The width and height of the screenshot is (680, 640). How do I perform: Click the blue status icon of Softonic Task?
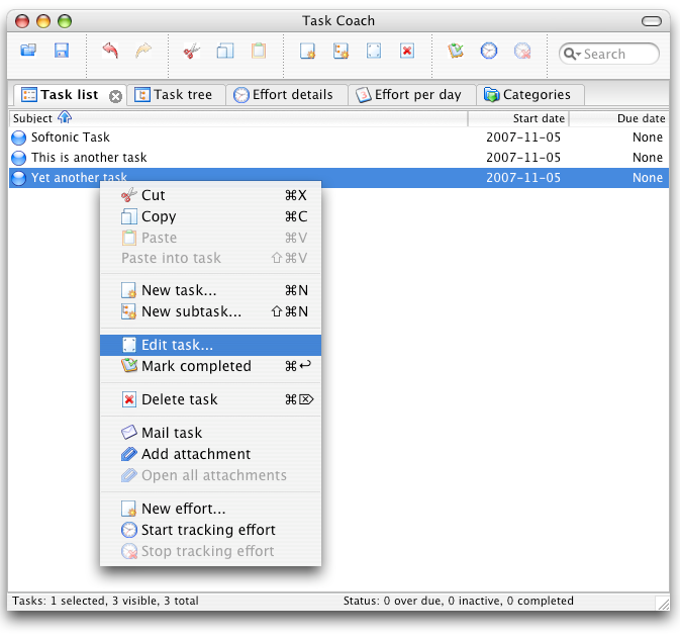pyautogui.click(x=19, y=138)
